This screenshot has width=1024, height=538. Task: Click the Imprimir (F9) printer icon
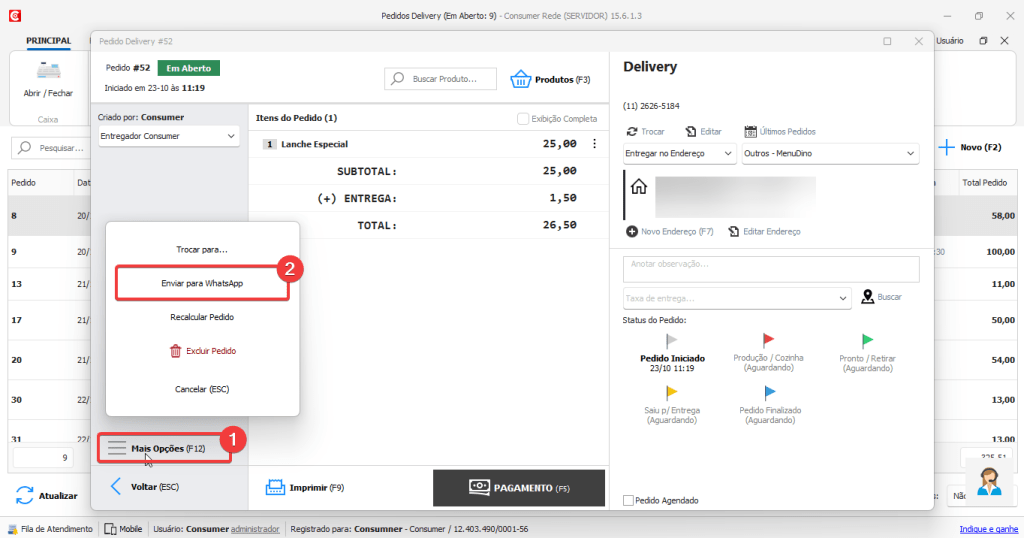pos(275,488)
